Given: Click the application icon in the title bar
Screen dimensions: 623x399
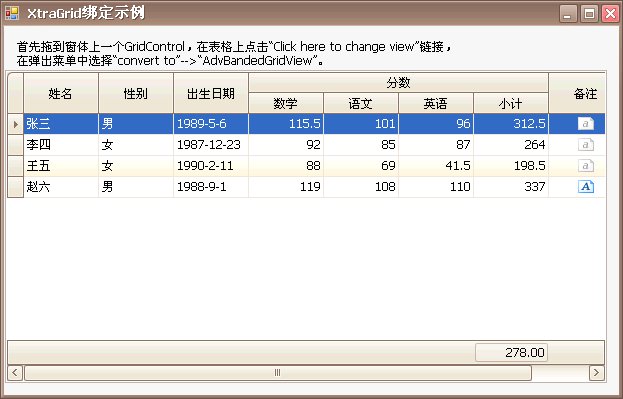Looking at the screenshot, I should point(12,14).
